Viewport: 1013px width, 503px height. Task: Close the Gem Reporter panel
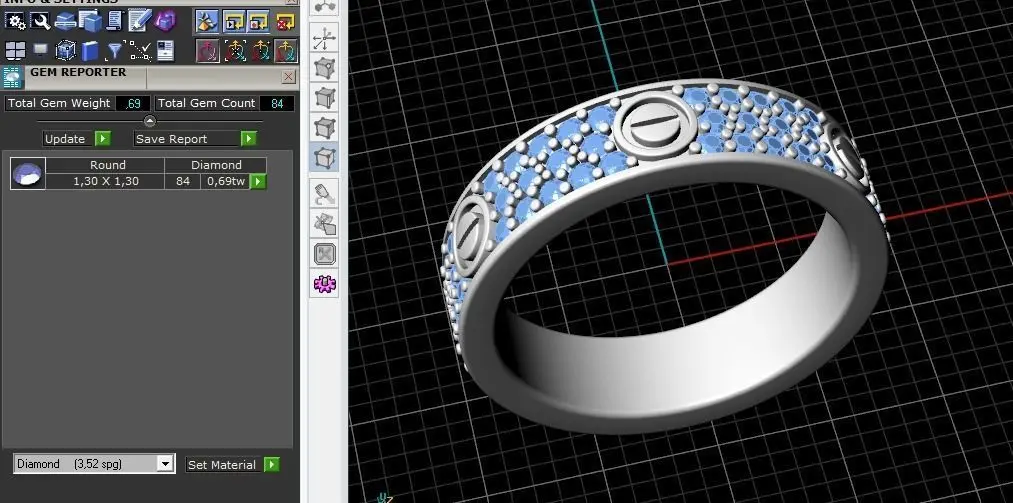point(289,77)
